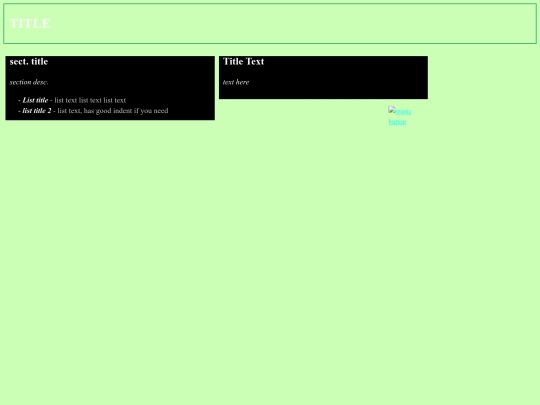
Task: Click the 'List title' list entry
Action: tap(35, 100)
